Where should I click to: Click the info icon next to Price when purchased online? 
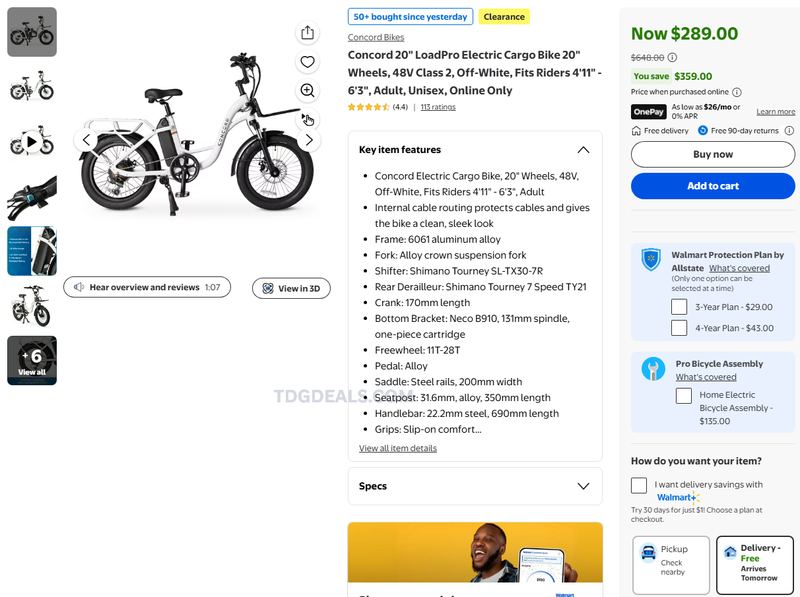tap(737, 92)
